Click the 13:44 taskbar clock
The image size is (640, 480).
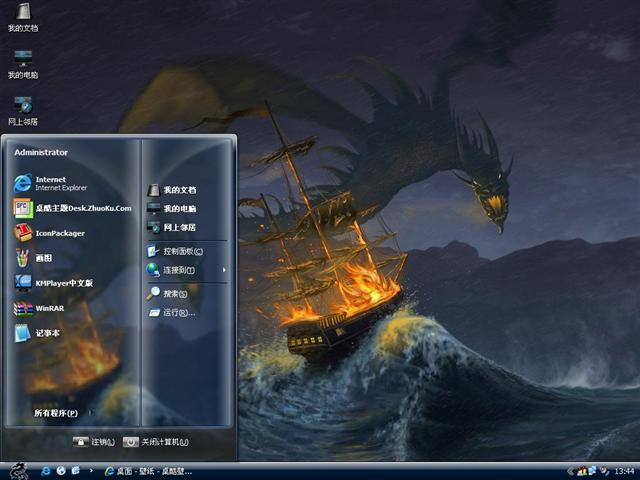click(x=624, y=472)
